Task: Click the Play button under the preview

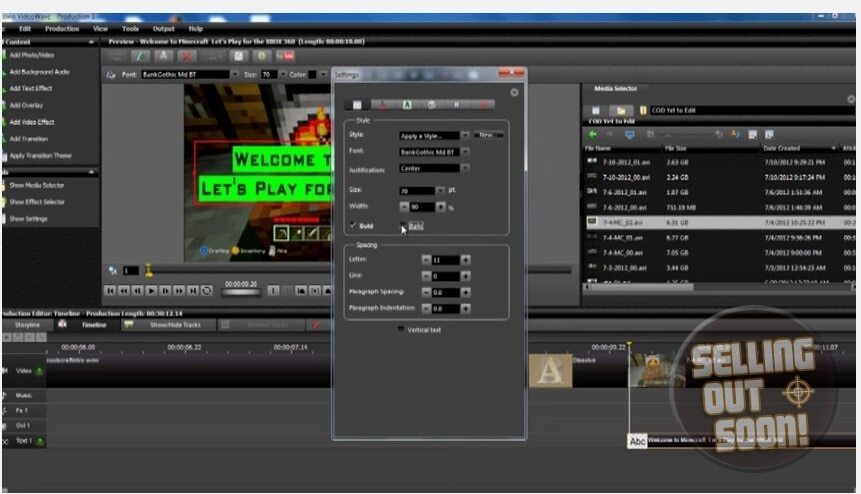Action: pos(152,290)
